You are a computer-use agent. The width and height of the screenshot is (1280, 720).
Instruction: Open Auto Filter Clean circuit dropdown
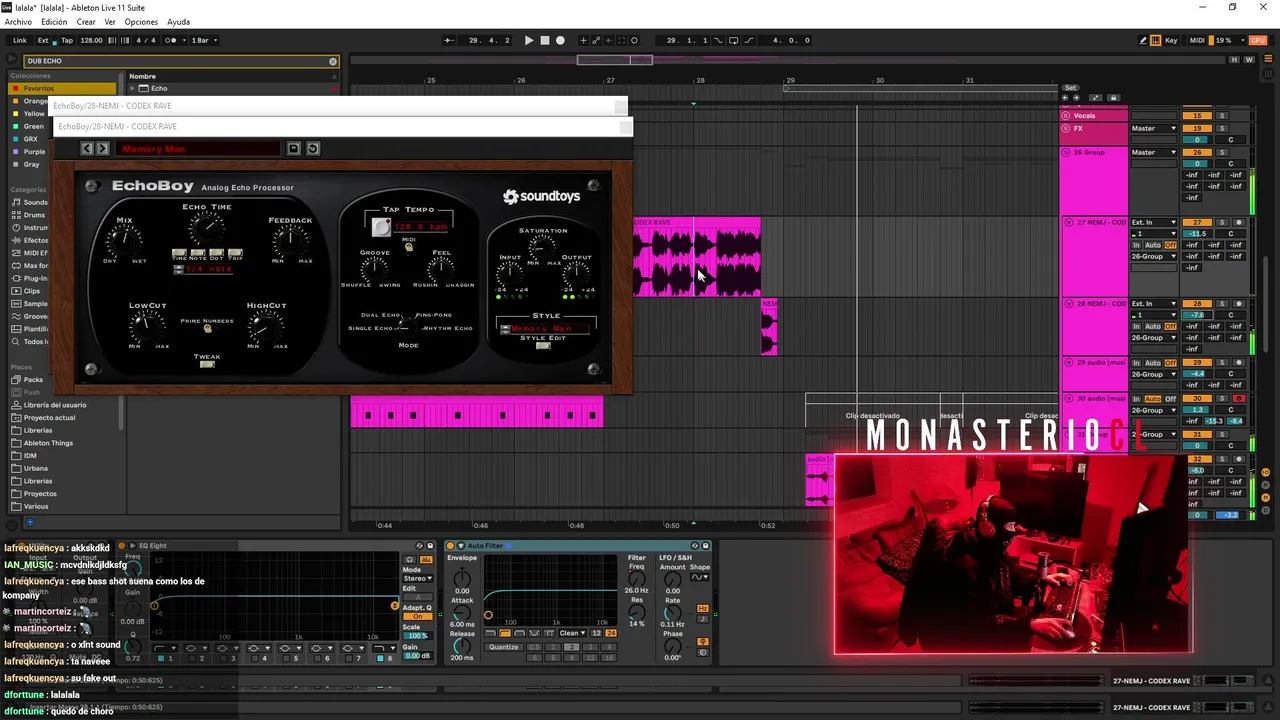(572, 633)
